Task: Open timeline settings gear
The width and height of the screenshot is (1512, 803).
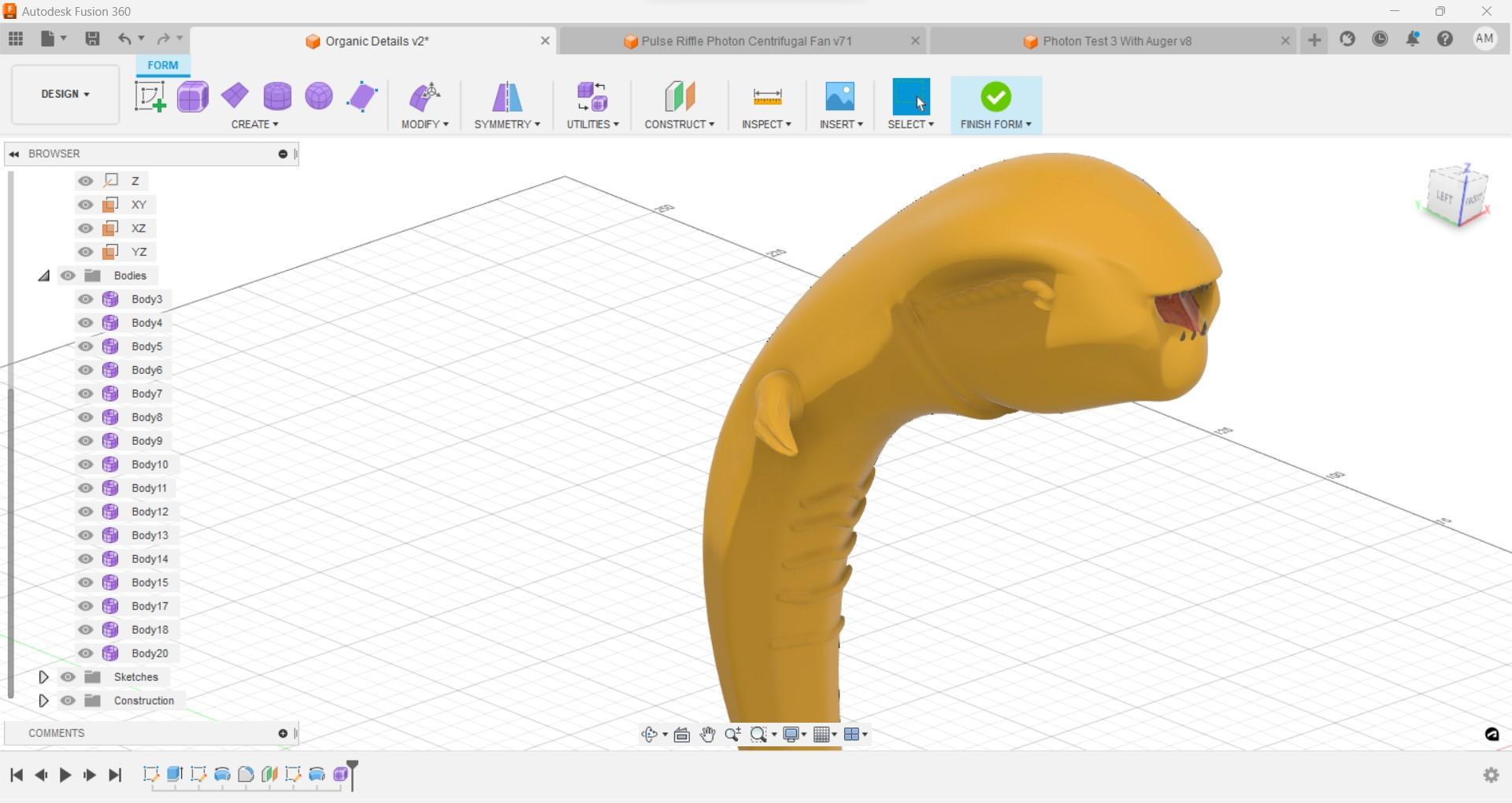Action: point(1491,775)
